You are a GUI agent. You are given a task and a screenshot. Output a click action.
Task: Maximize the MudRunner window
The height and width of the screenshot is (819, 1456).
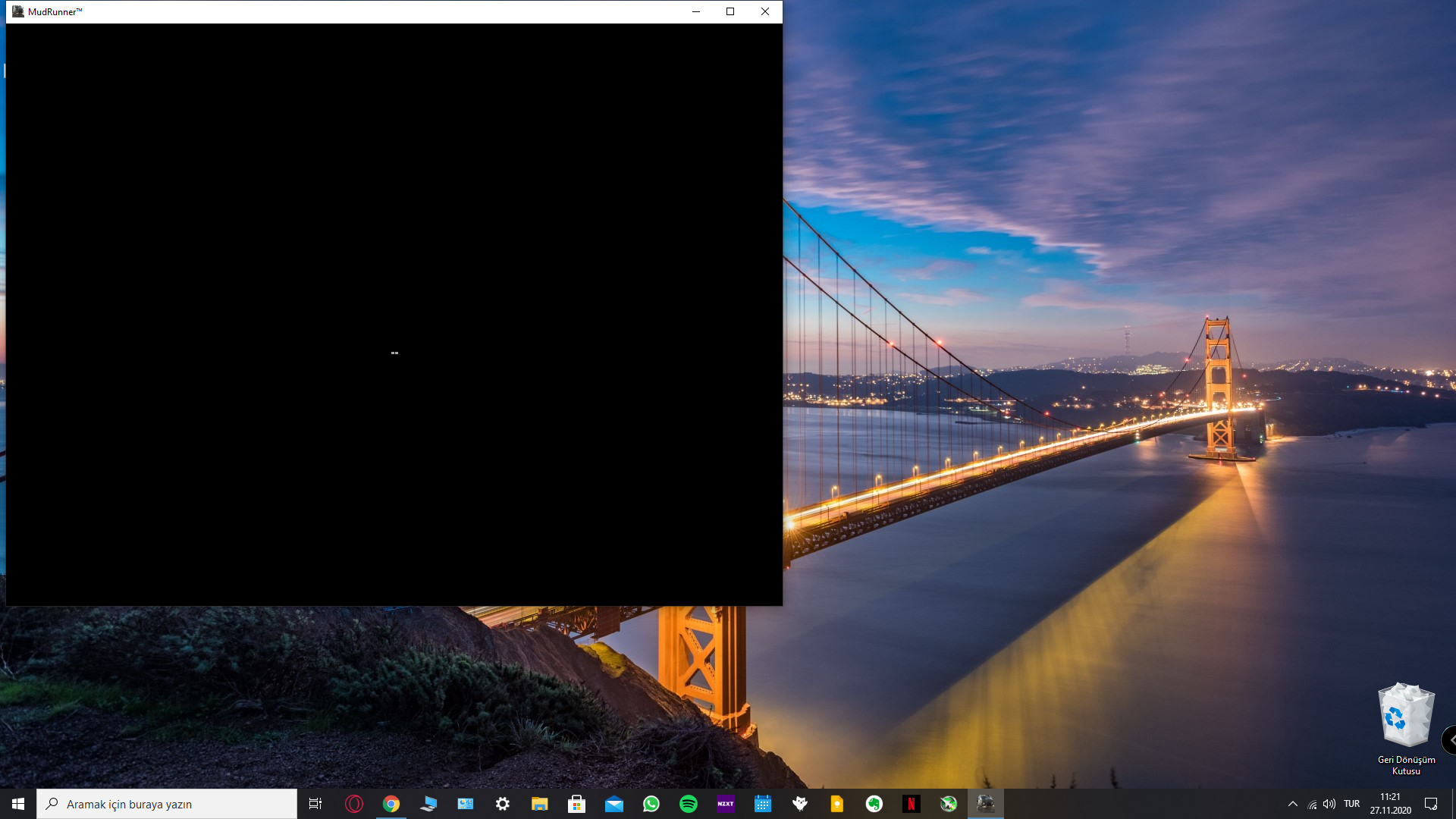730,11
